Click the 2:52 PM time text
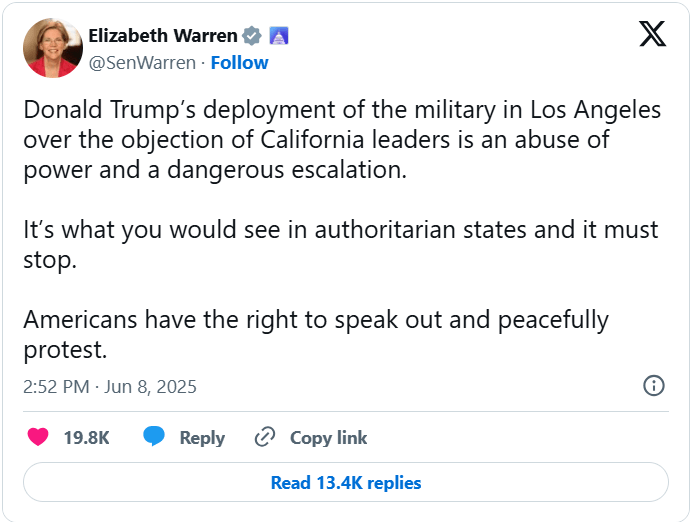 55,386
